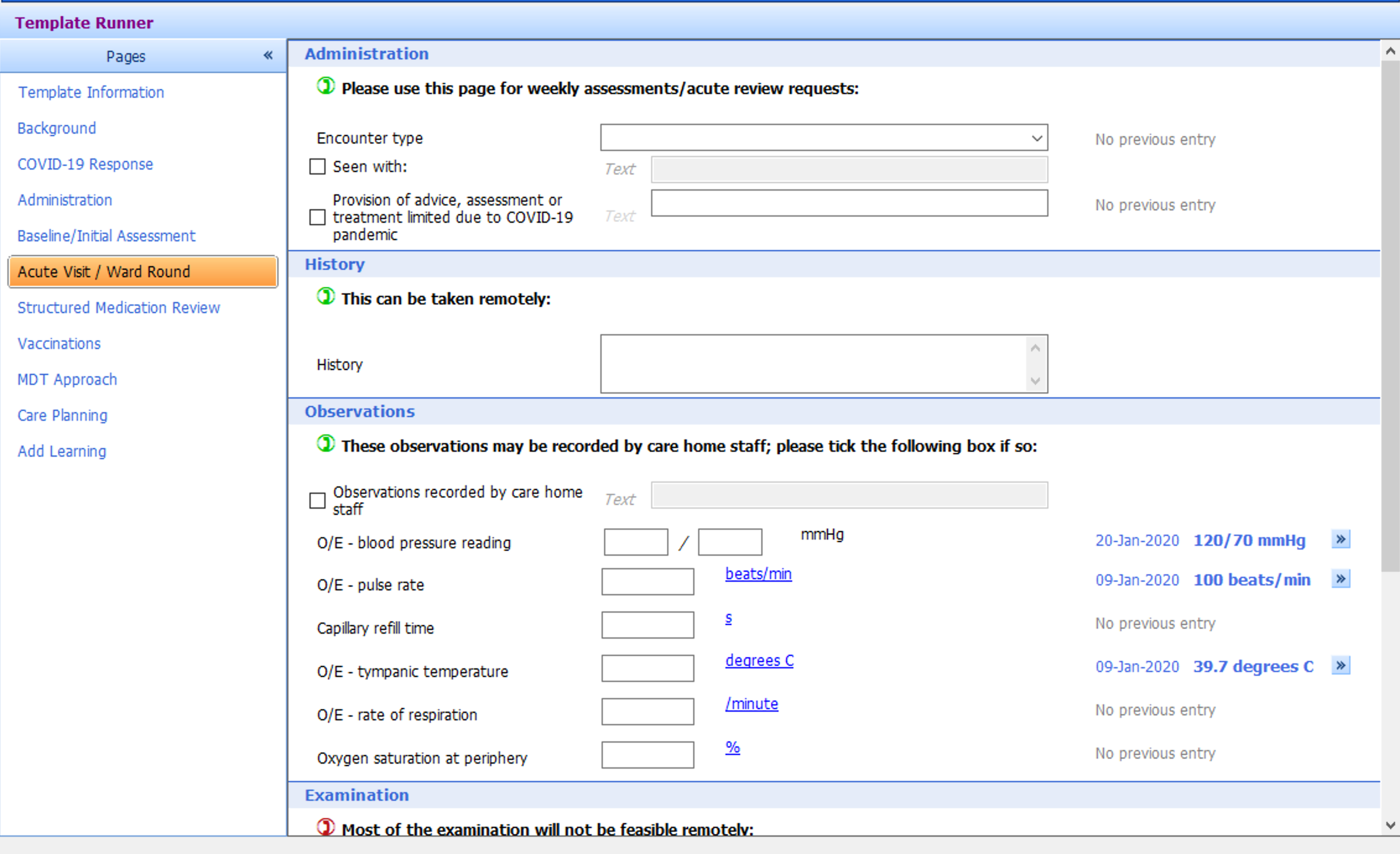Collapse the Pages panel with double chevron

pos(267,55)
